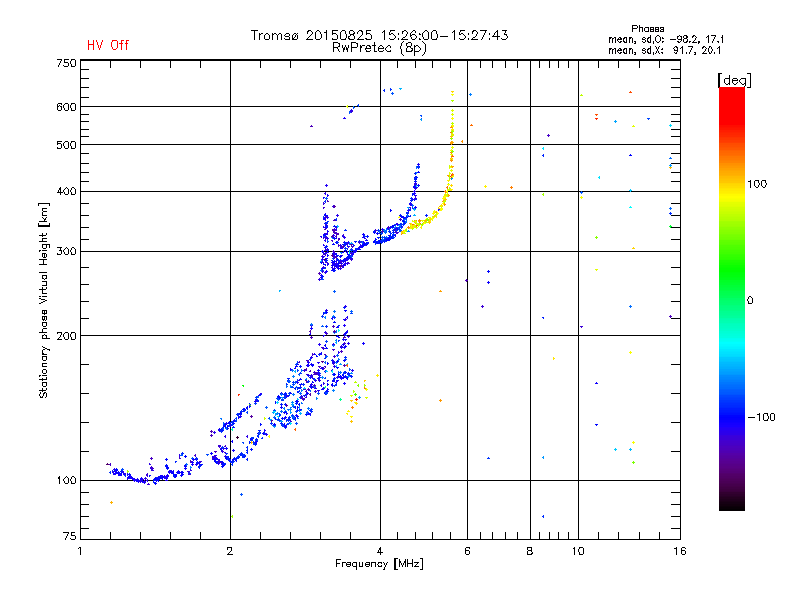
Task: Click the '-100' tick label on the colorbar
Action: [761, 417]
